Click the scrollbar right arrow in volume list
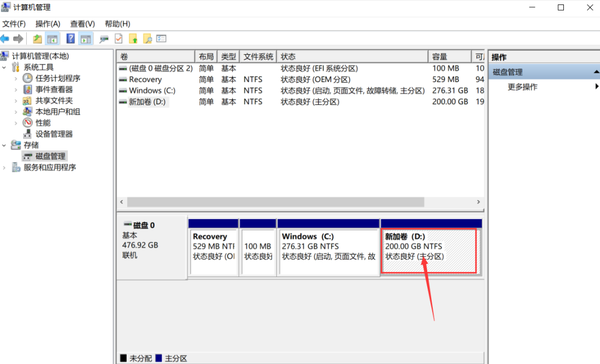This screenshot has height=364, width=600. click(478, 202)
